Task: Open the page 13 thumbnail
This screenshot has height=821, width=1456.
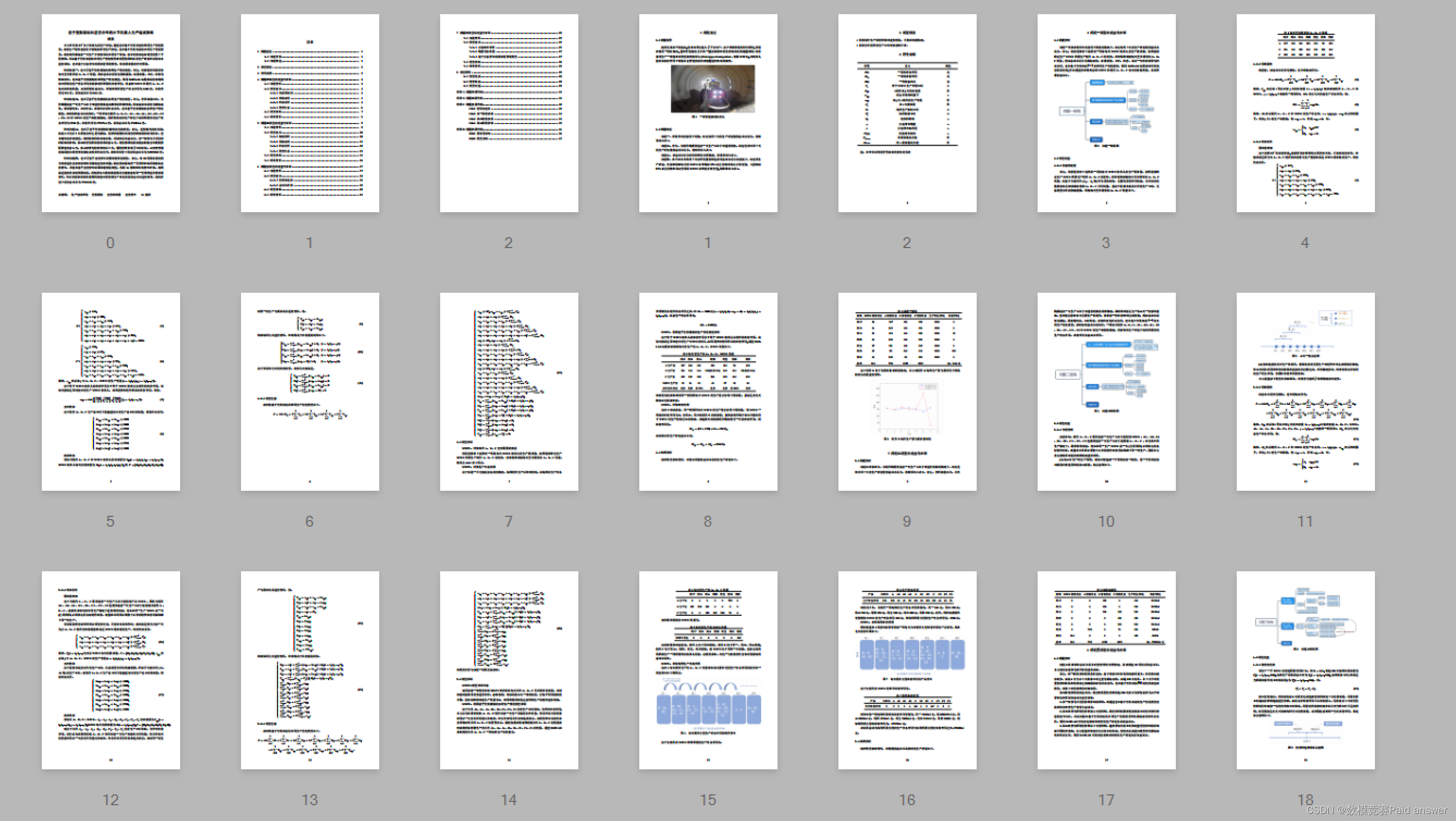Action: coord(310,670)
